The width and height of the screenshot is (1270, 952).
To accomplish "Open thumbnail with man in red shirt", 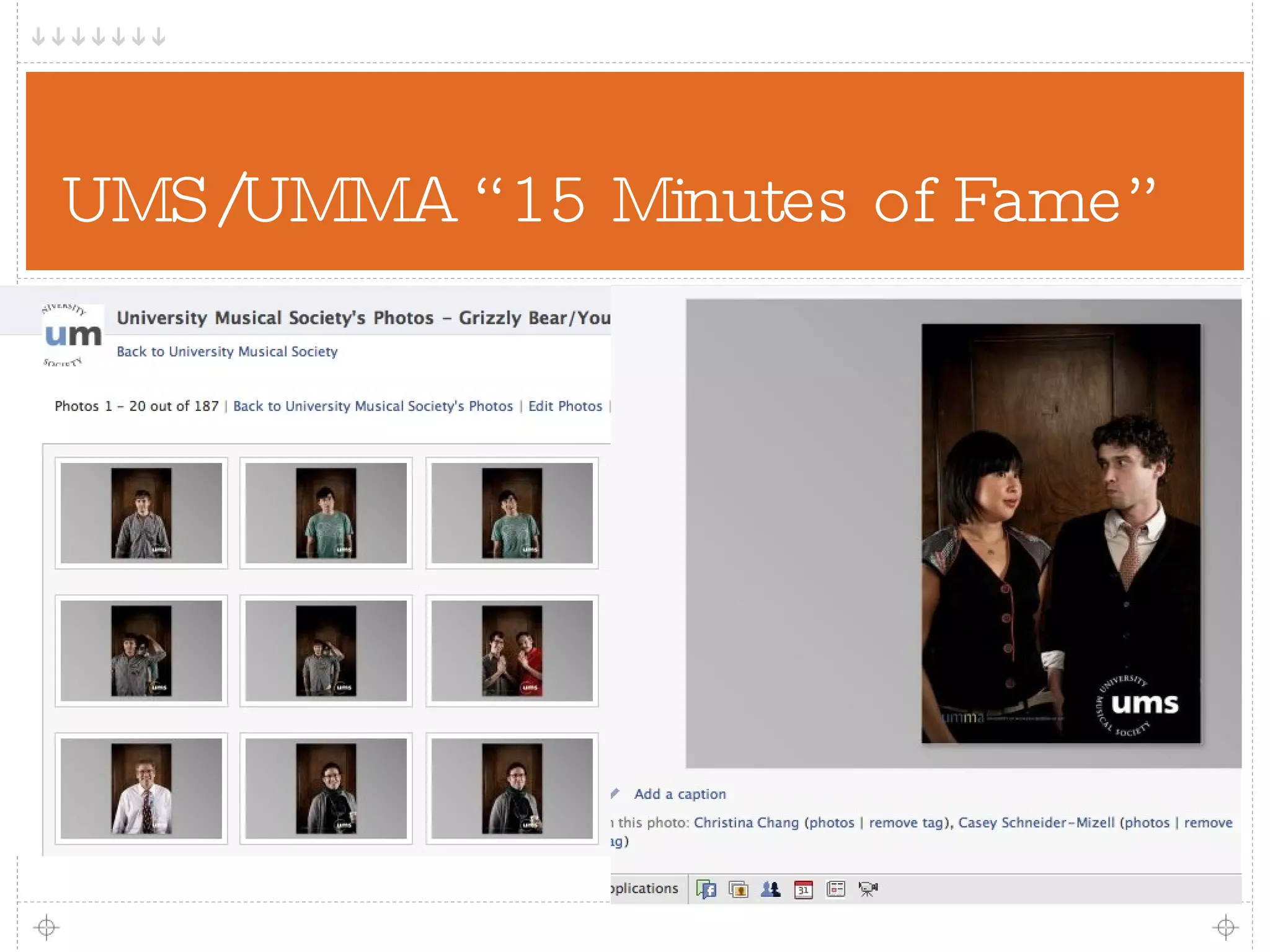I will point(512,651).
